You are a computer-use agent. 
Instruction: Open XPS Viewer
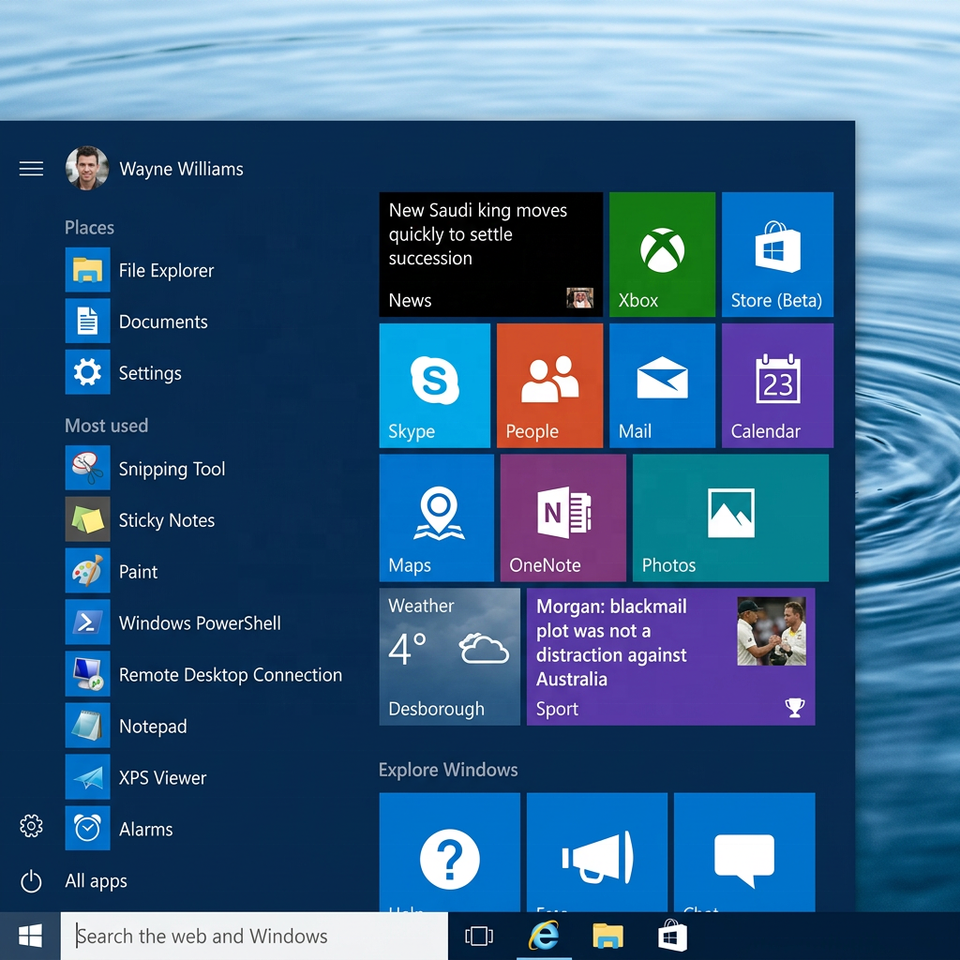136,778
